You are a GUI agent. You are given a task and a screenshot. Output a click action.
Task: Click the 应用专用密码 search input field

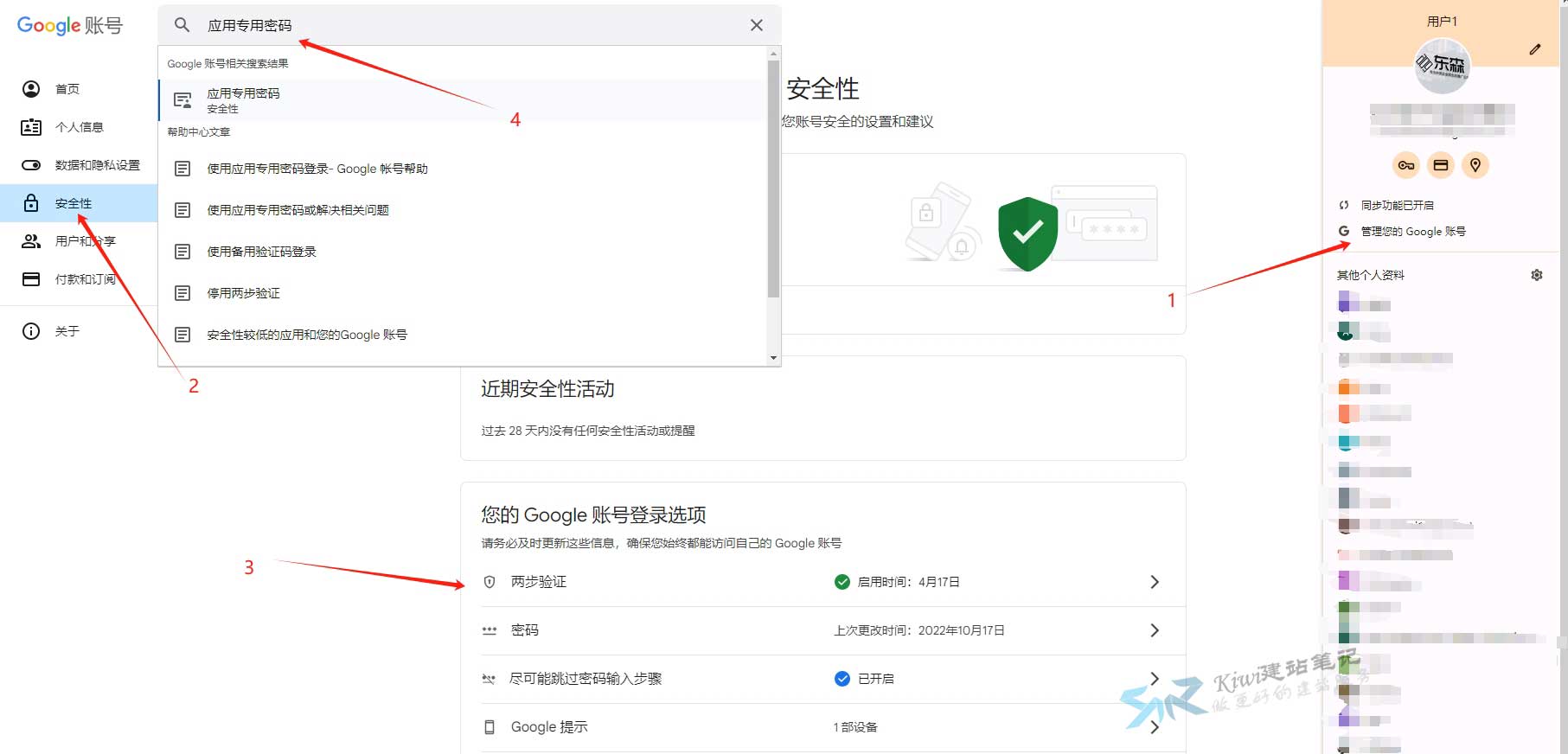tap(471, 25)
